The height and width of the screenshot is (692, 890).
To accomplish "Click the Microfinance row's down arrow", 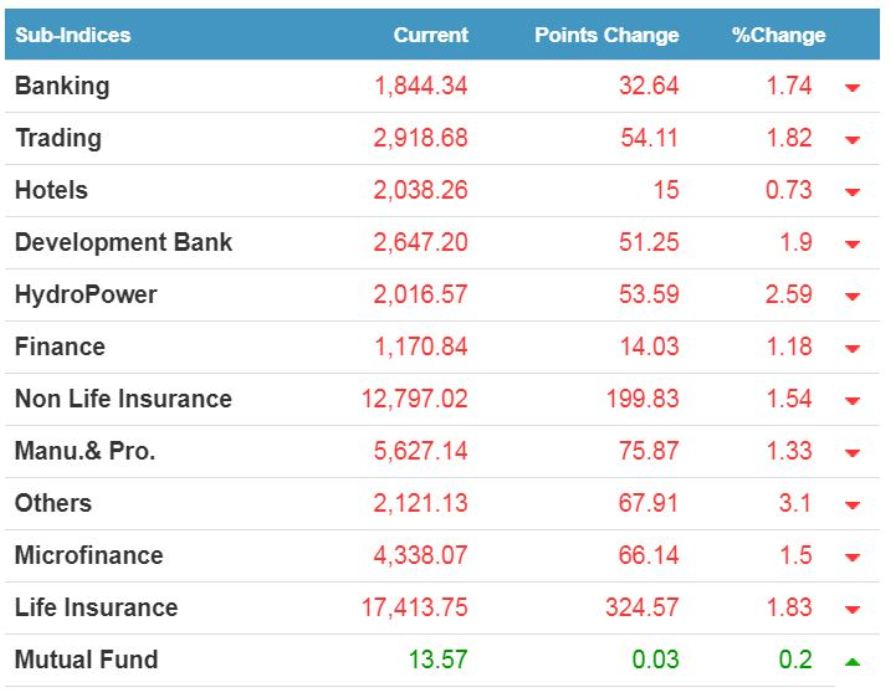I will pos(852,557).
